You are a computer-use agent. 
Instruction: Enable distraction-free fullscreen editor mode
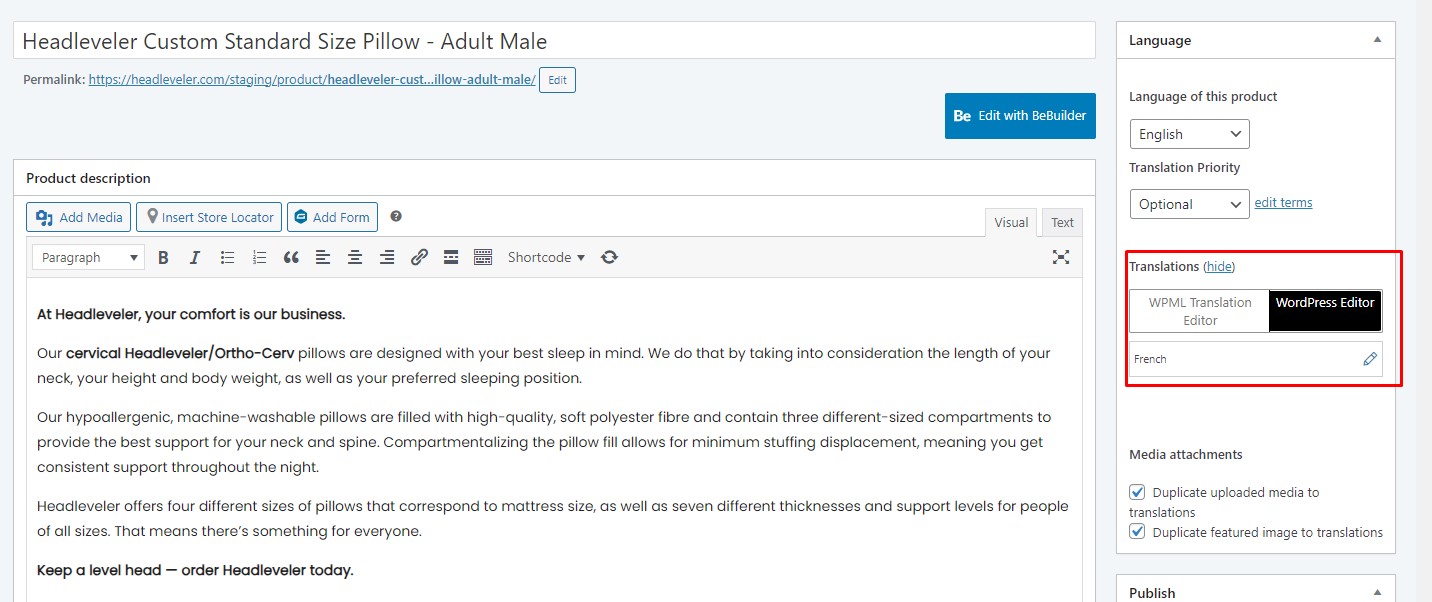tap(1061, 257)
